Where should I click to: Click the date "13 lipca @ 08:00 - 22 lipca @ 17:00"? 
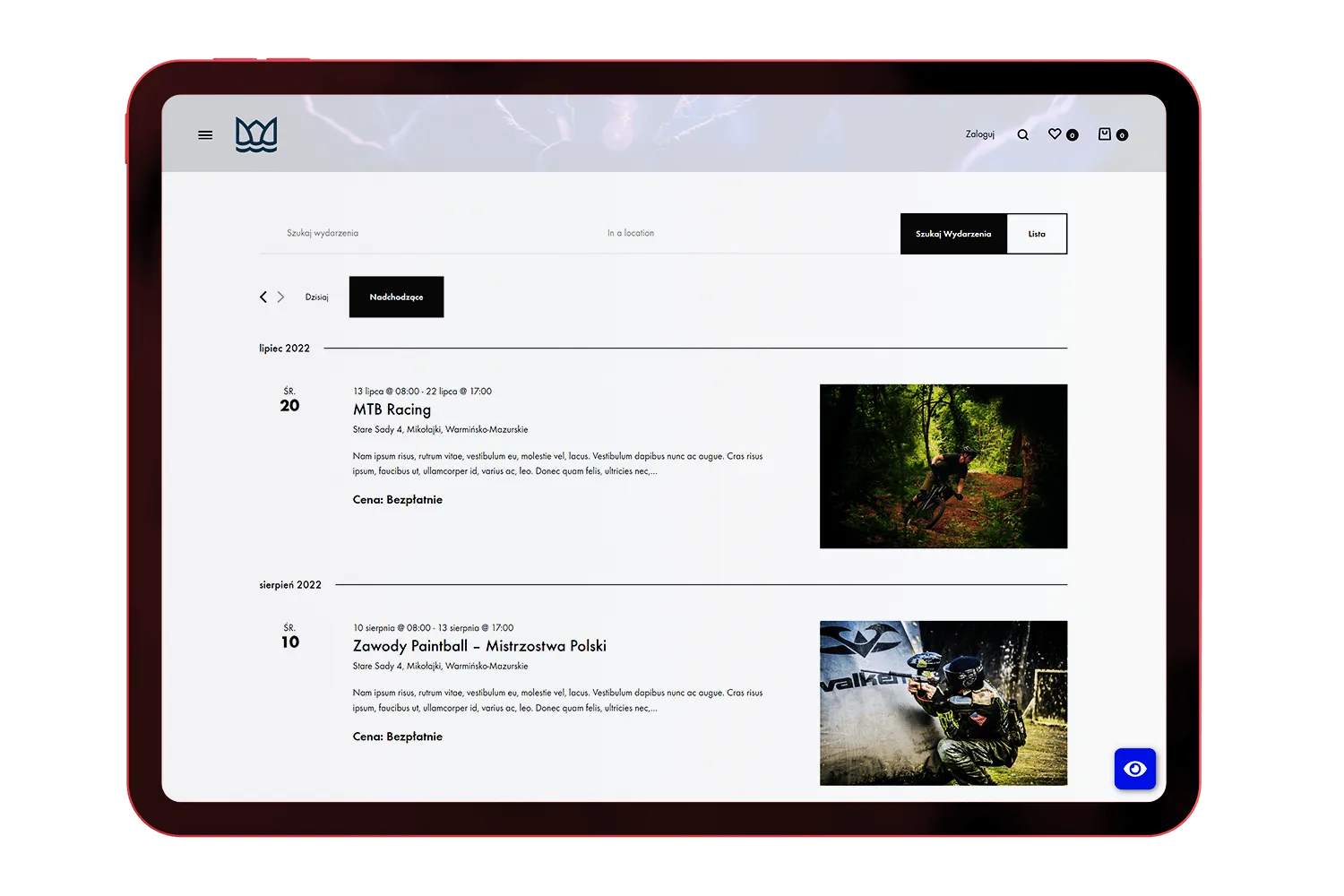point(422,392)
